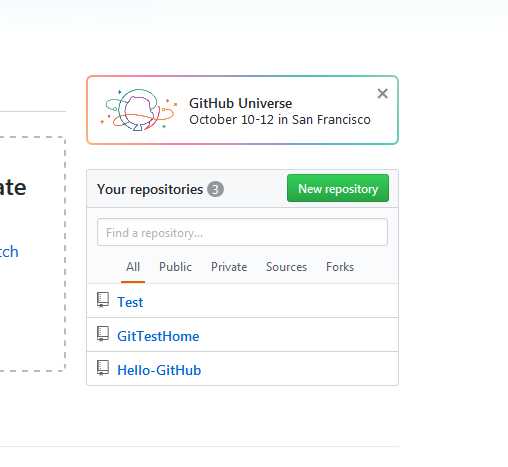Open the GitTestHome repository link
This screenshot has width=508, height=467.
[158, 336]
